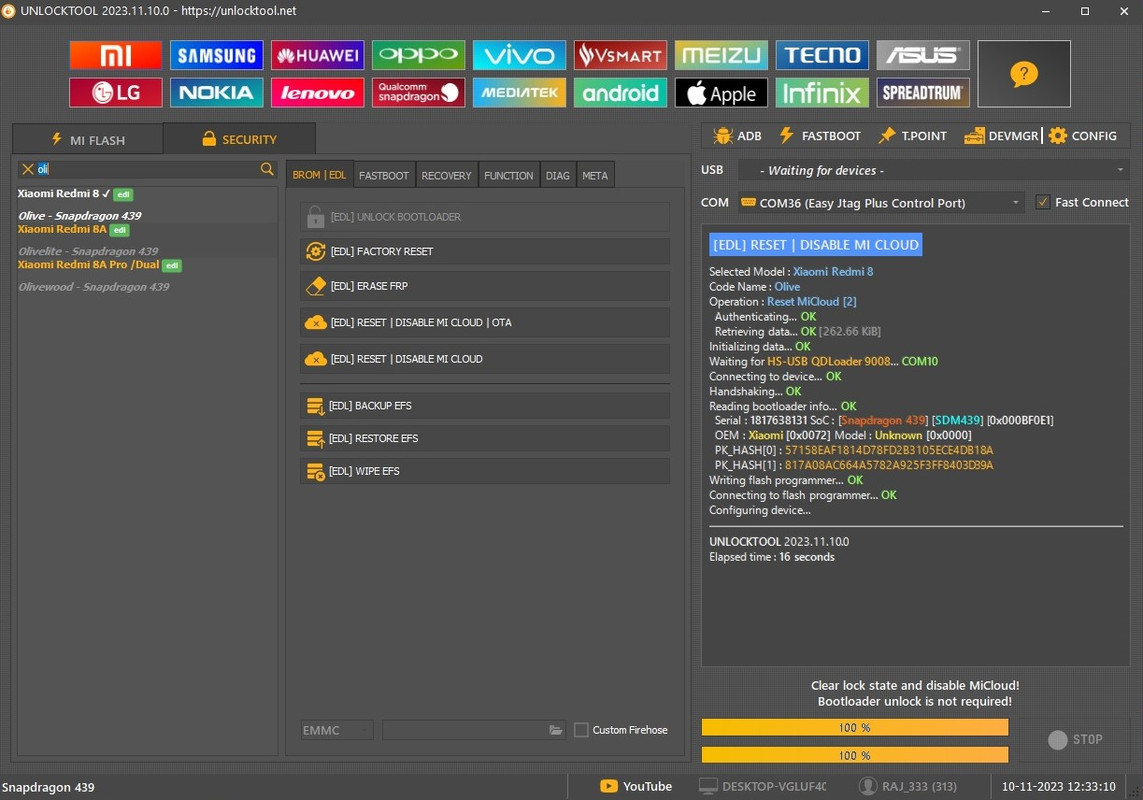The width and height of the screenshot is (1143, 800).
Task: Open the Qualcomm Snapdragon tile
Action: 418,93
